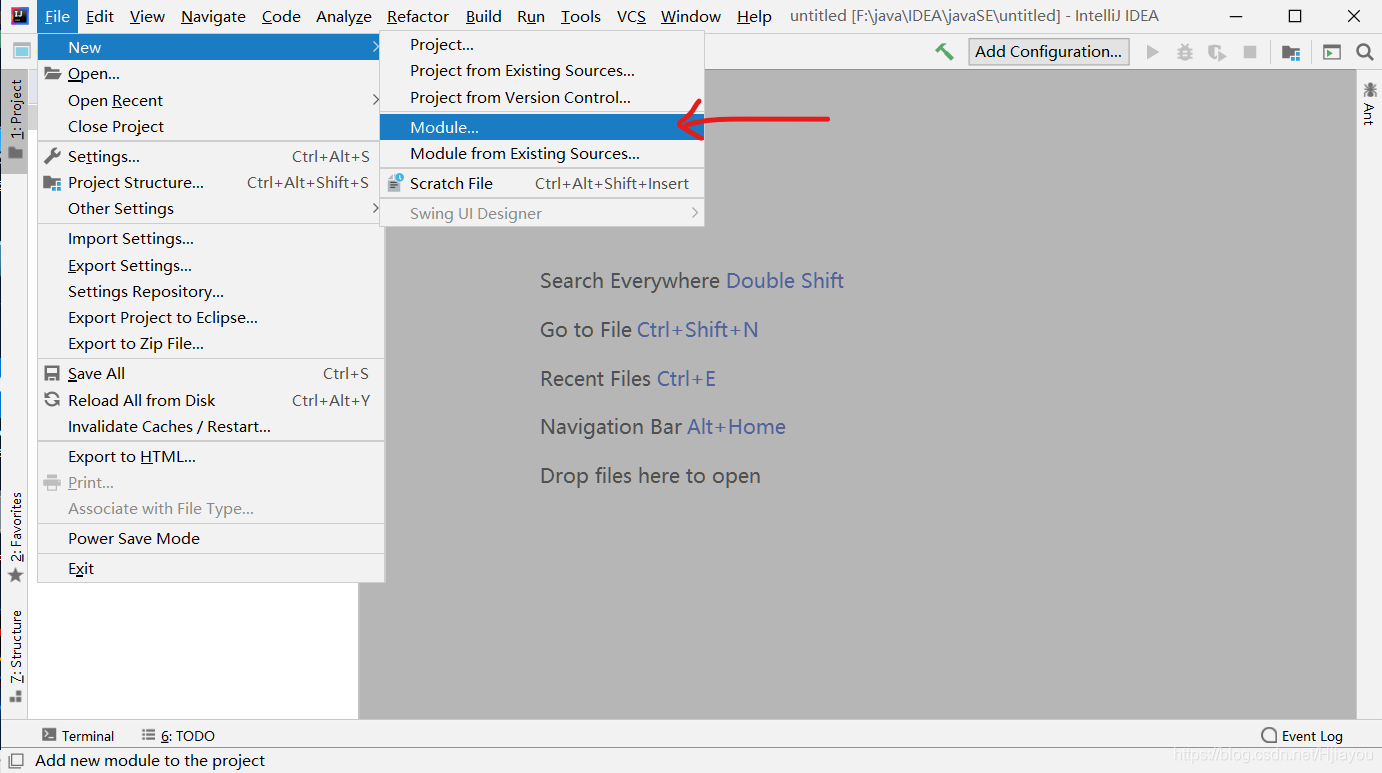Toggle tool window bars icon in status bar
This screenshot has width=1382, height=773.
pyautogui.click(x=16, y=761)
